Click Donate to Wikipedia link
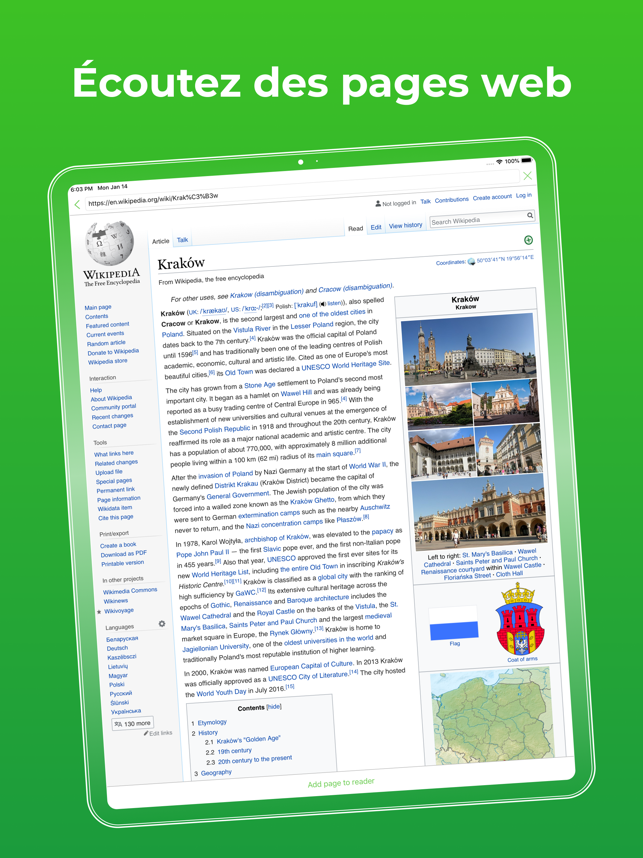 (113, 352)
